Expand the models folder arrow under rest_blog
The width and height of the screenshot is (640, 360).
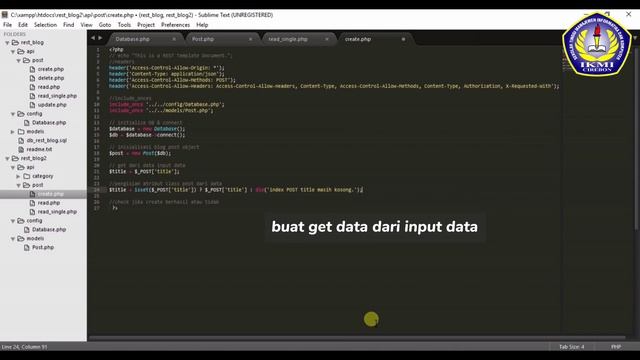(x=13, y=132)
